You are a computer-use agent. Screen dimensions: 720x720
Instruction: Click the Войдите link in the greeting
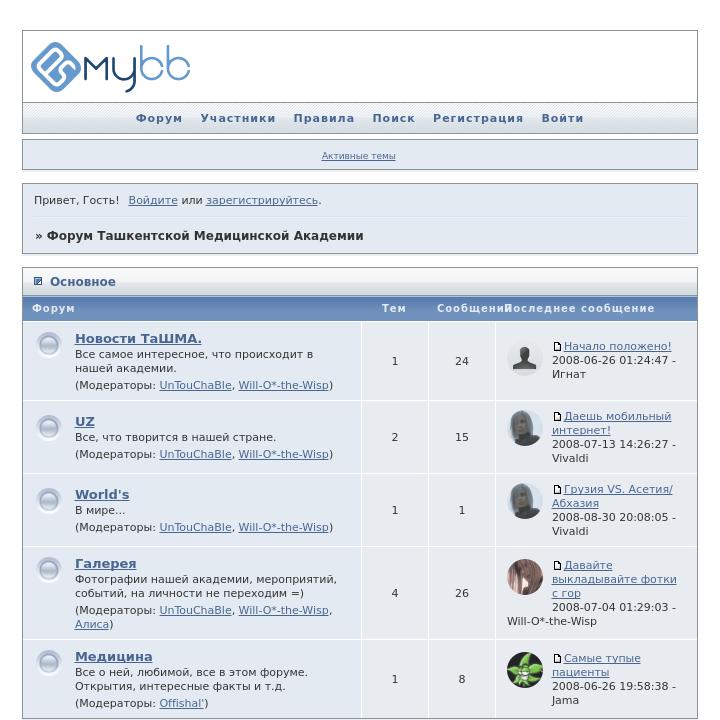click(x=153, y=200)
